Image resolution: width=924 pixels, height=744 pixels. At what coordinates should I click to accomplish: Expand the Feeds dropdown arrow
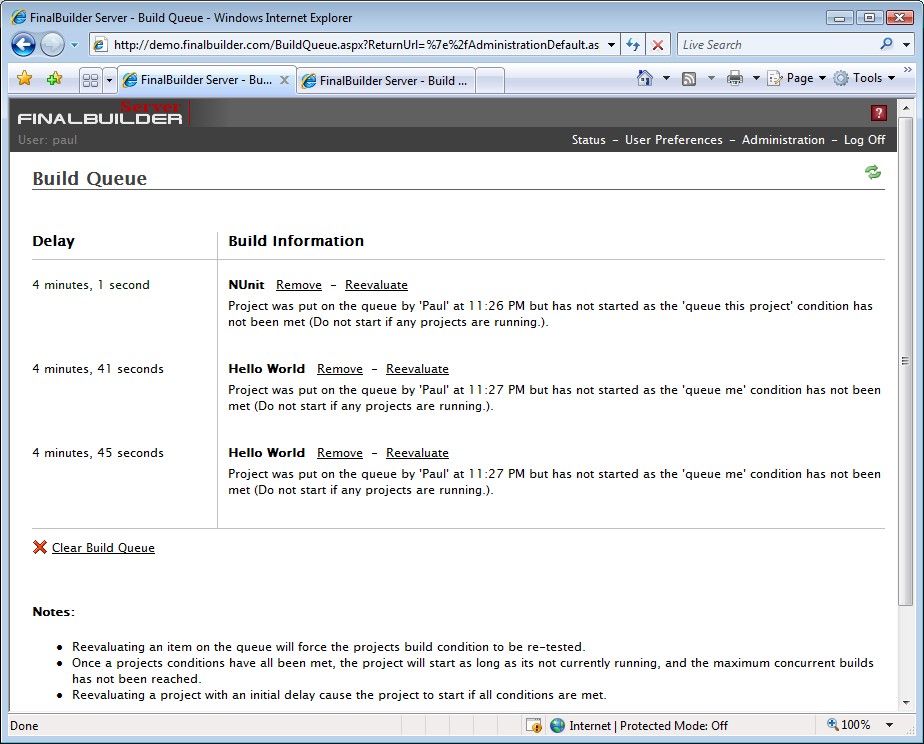pos(711,78)
